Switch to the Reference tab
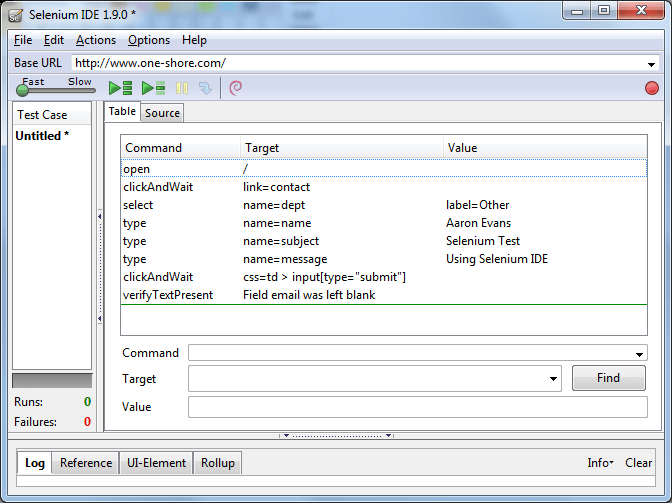 point(86,463)
